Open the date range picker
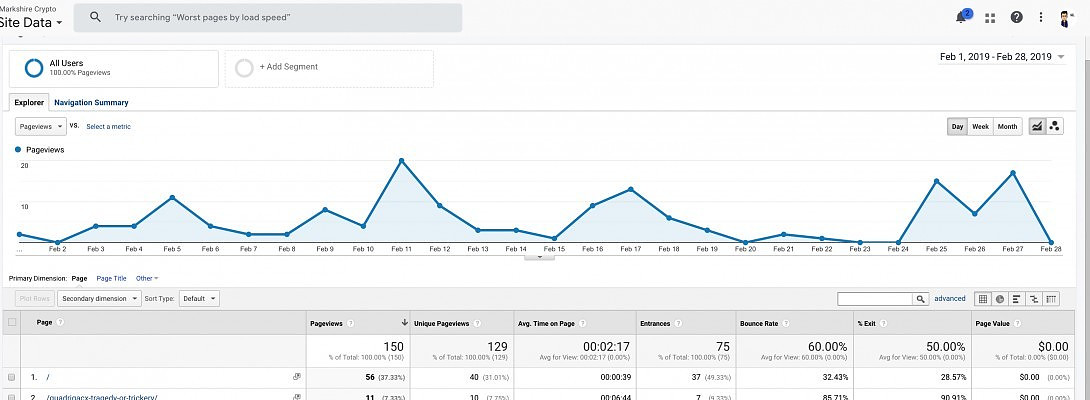Screen dimensions: 1090x400 click(x=1001, y=57)
